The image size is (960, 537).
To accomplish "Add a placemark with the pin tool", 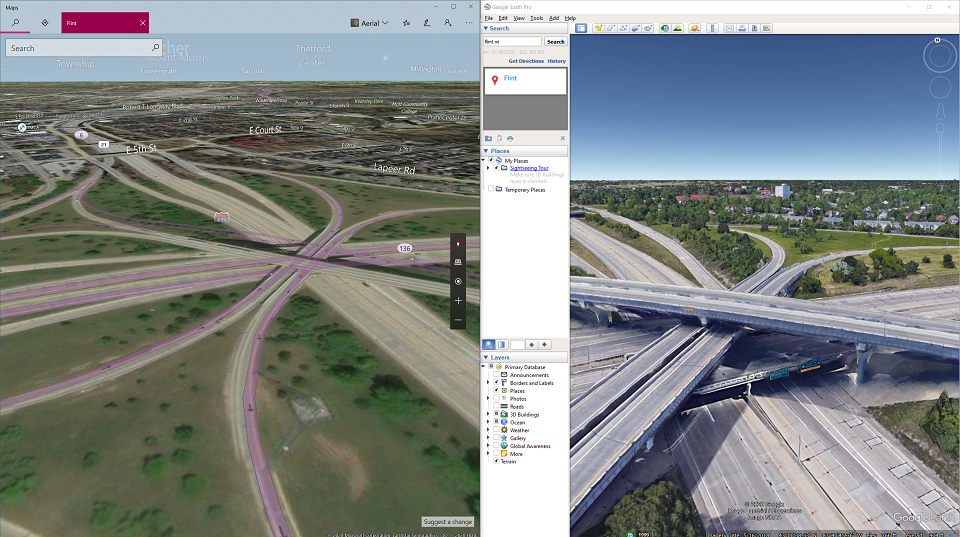I will click(598, 28).
